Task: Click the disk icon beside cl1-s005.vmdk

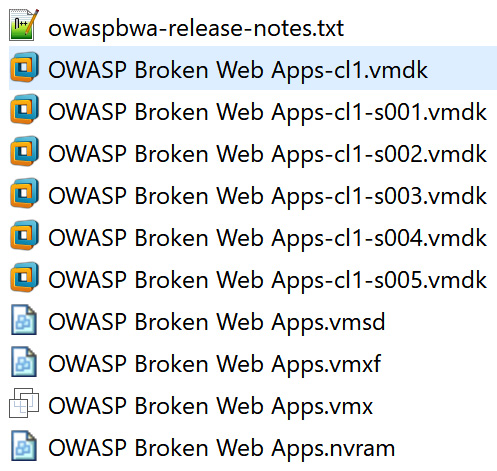Action: [x=24, y=277]
